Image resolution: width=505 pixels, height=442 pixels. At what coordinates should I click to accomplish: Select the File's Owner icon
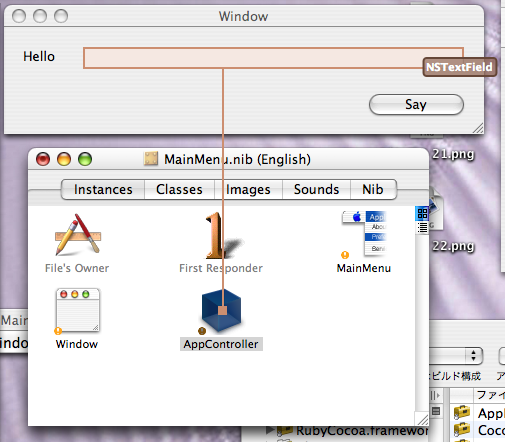[78, 234]
